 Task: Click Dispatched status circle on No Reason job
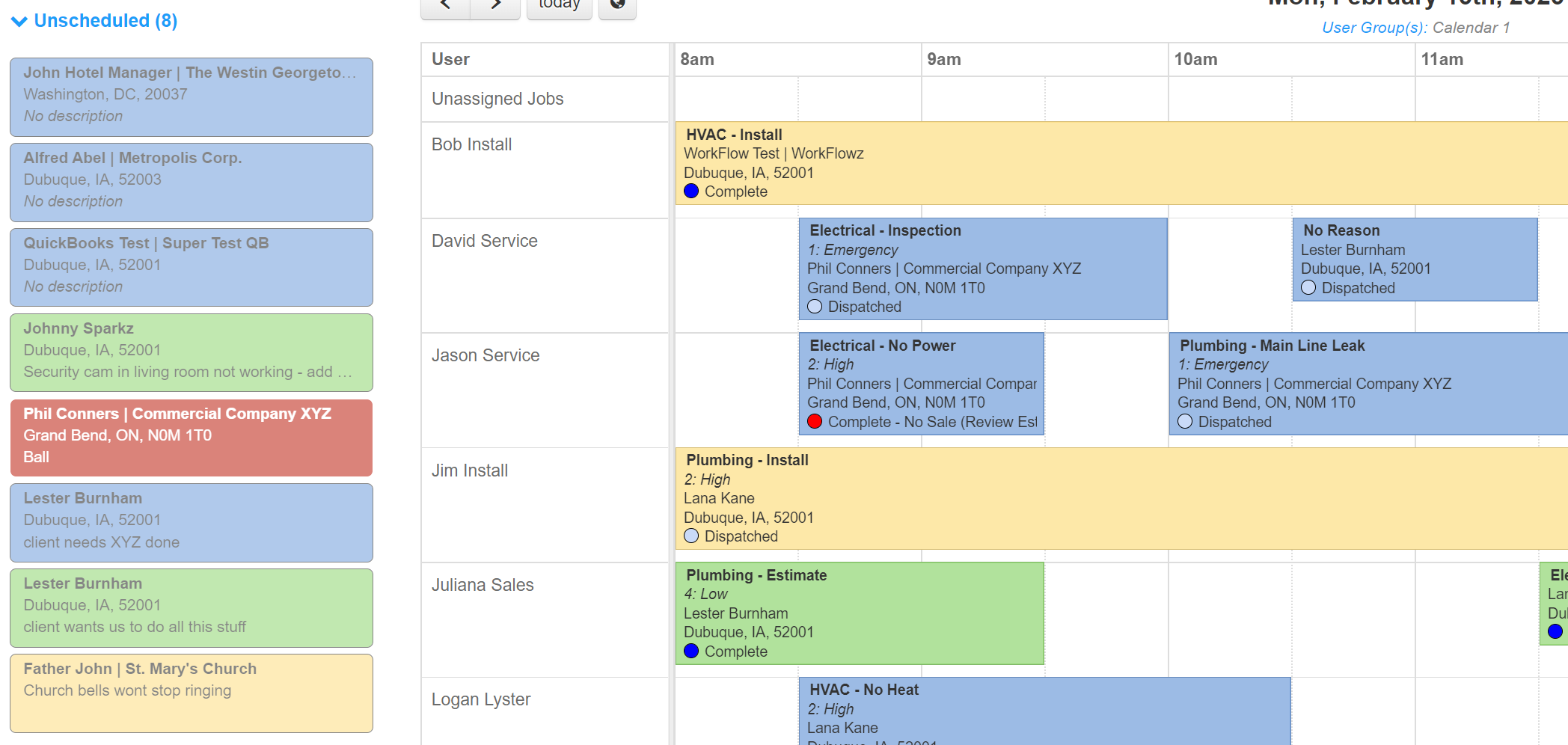point(1308,288)
